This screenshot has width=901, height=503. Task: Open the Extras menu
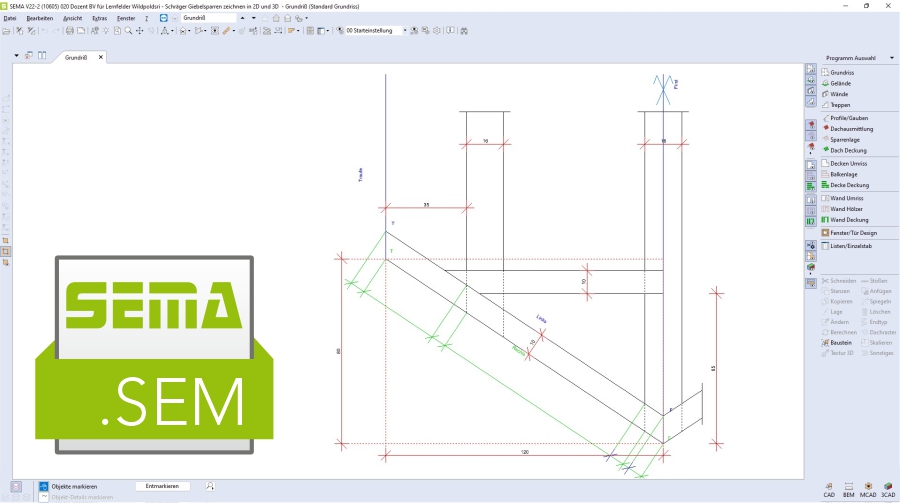click(99, 18)
